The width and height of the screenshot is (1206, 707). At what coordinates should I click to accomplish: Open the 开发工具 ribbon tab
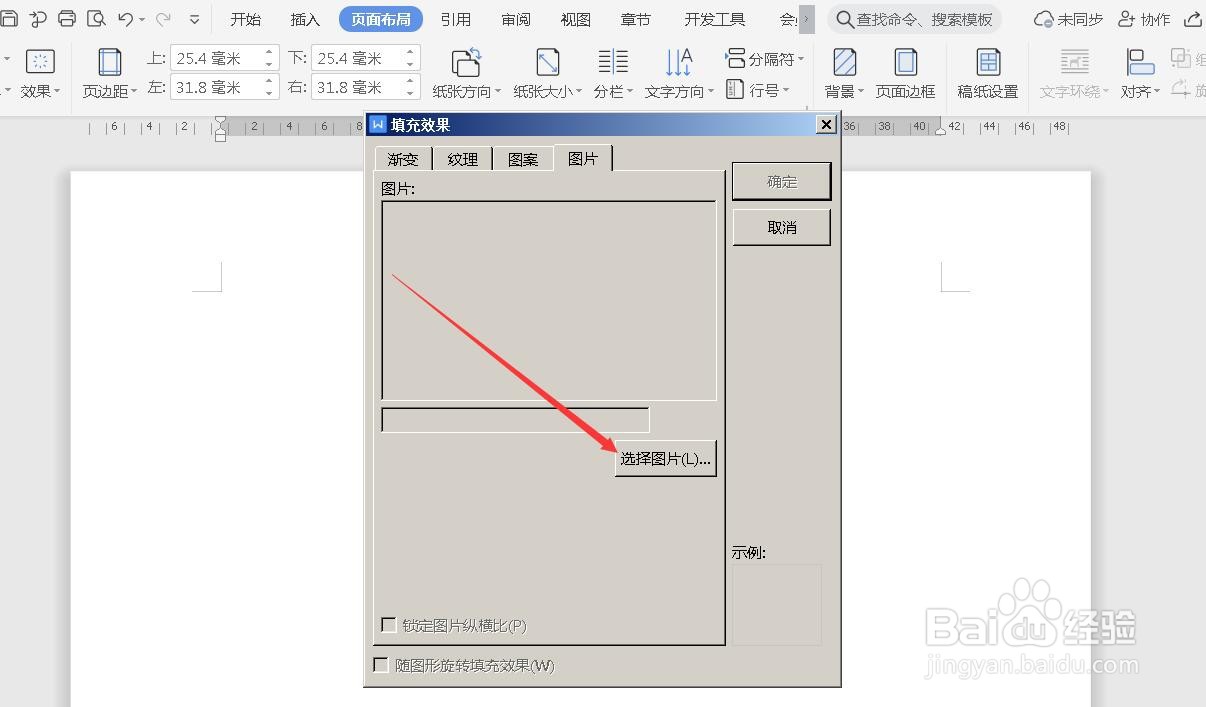[715, 19]
